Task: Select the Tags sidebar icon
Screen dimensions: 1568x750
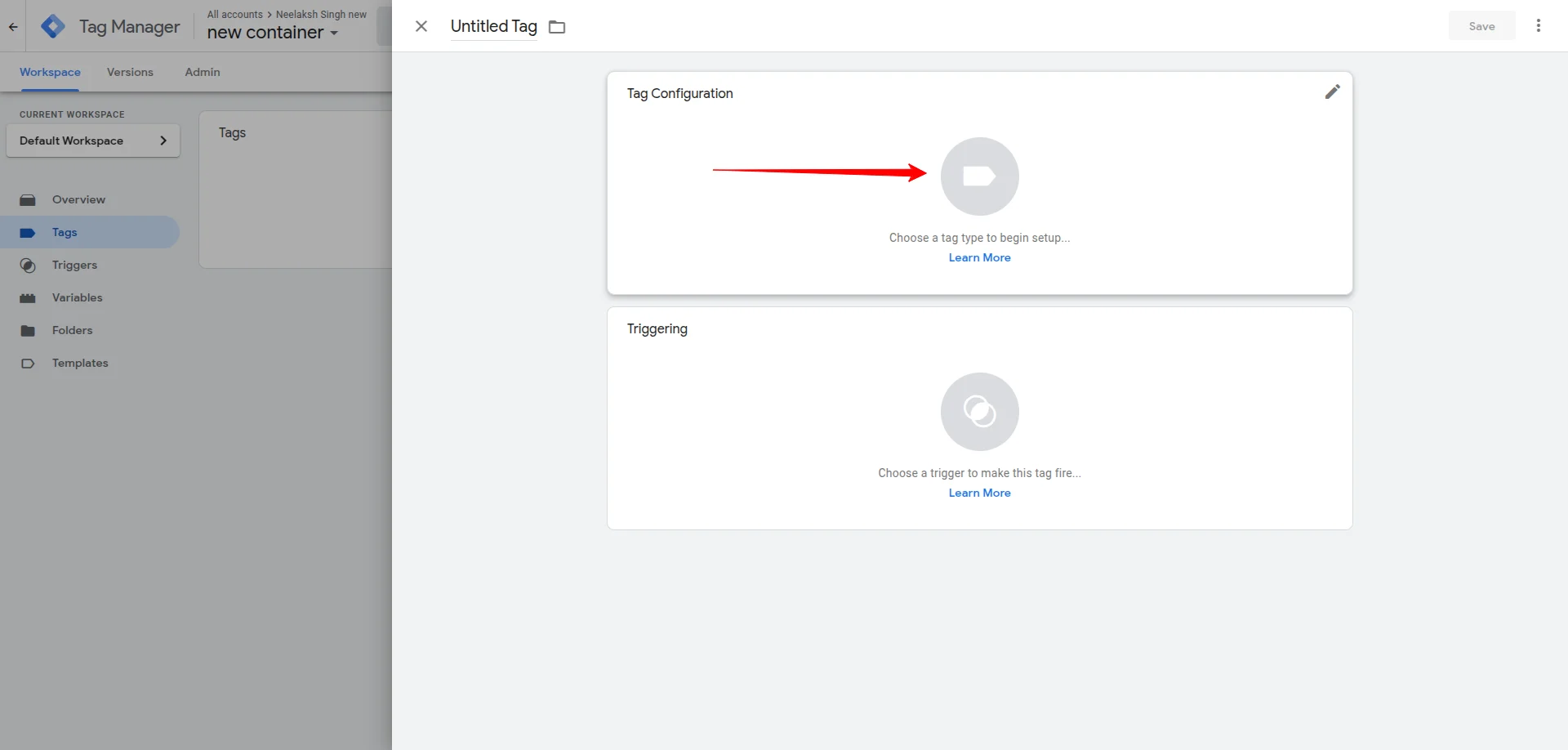Action: point(29,232)
